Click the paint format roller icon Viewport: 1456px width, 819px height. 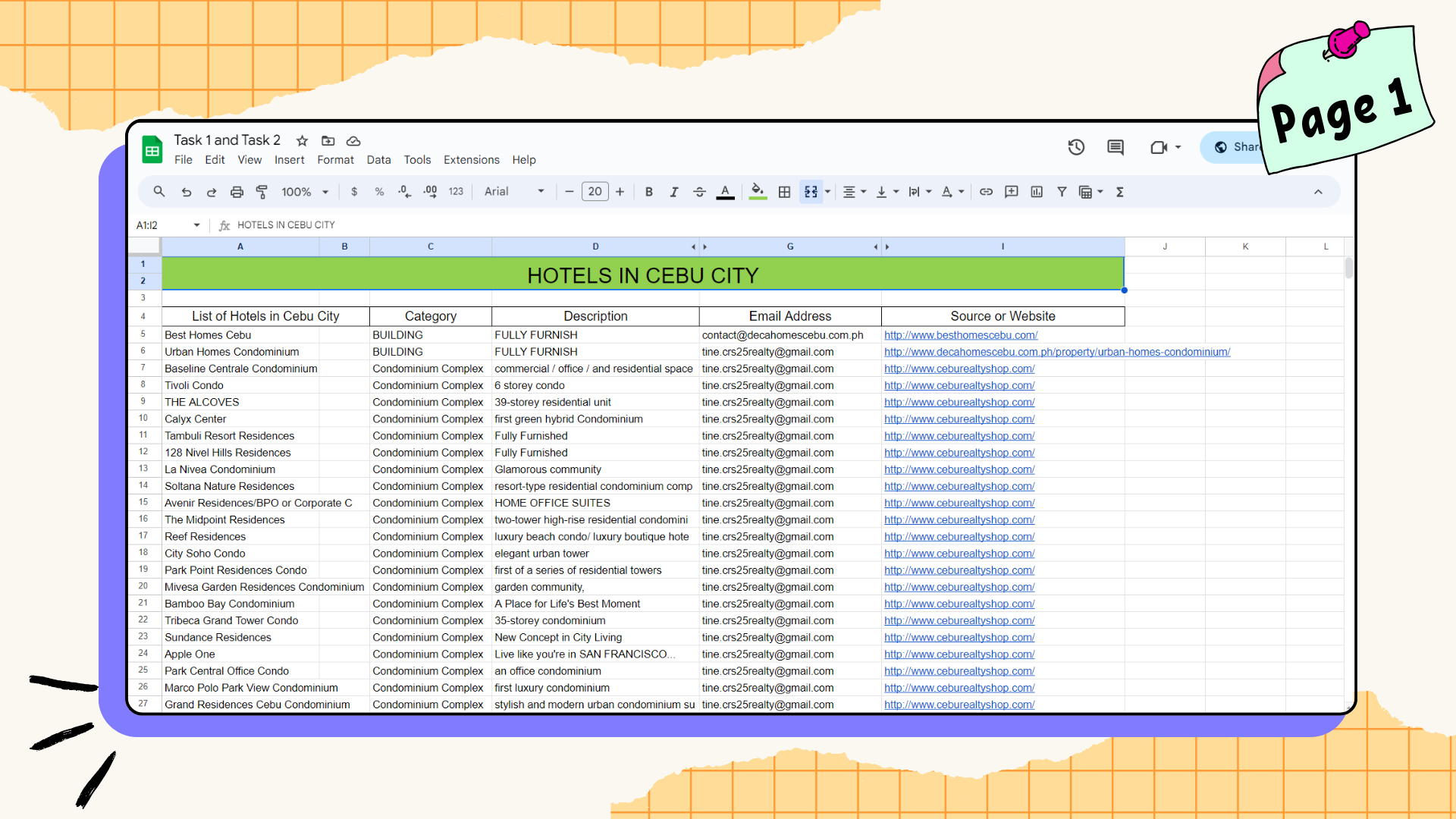(x=262, y=192)
